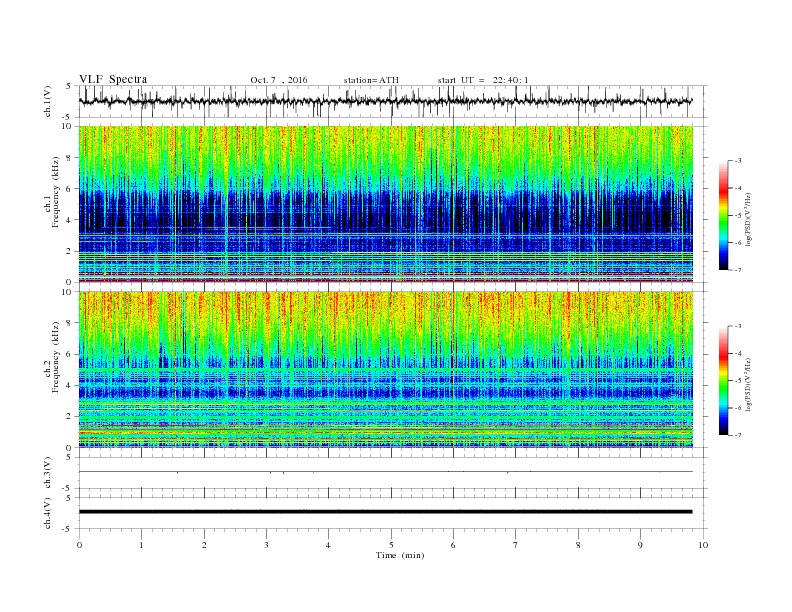The height and width of the screenshot is (612, 792).
Task: Click the ch.2 spectrogram plot
Action: coord(386,370)
